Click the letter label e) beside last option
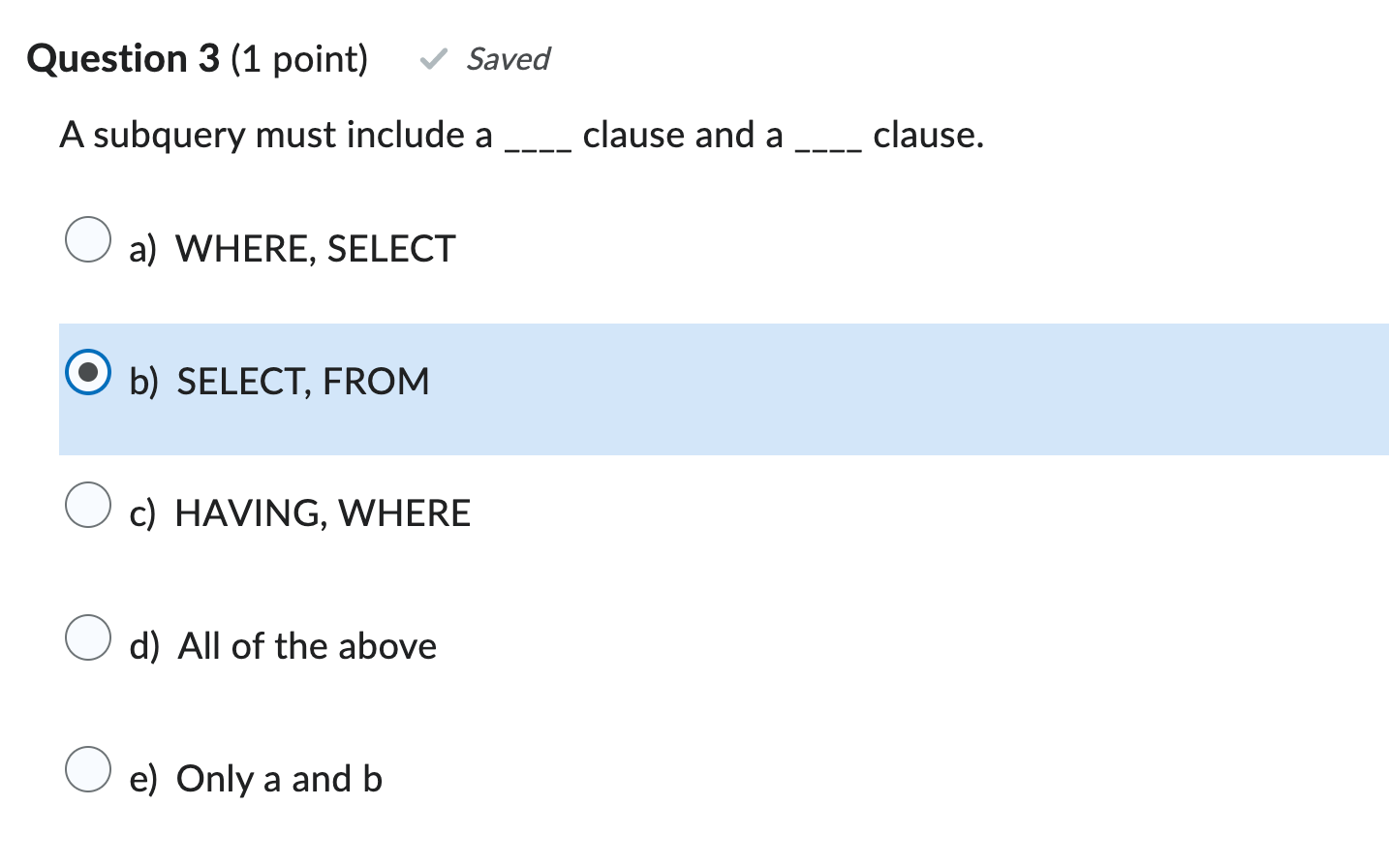The height and width of the screenshot is (868, 1389). (x=141, y=779)
